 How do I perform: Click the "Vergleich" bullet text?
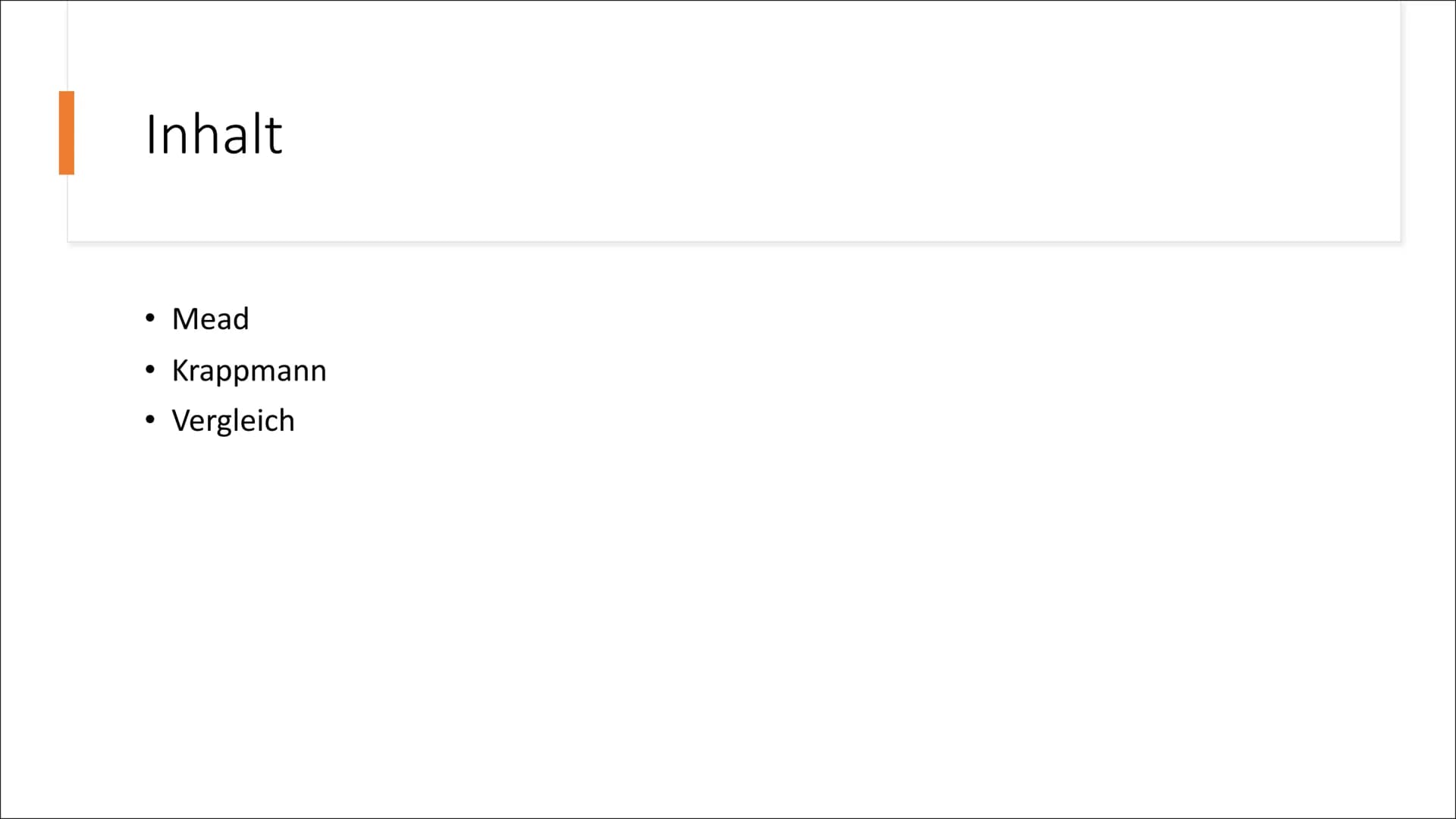coord(233,421)
